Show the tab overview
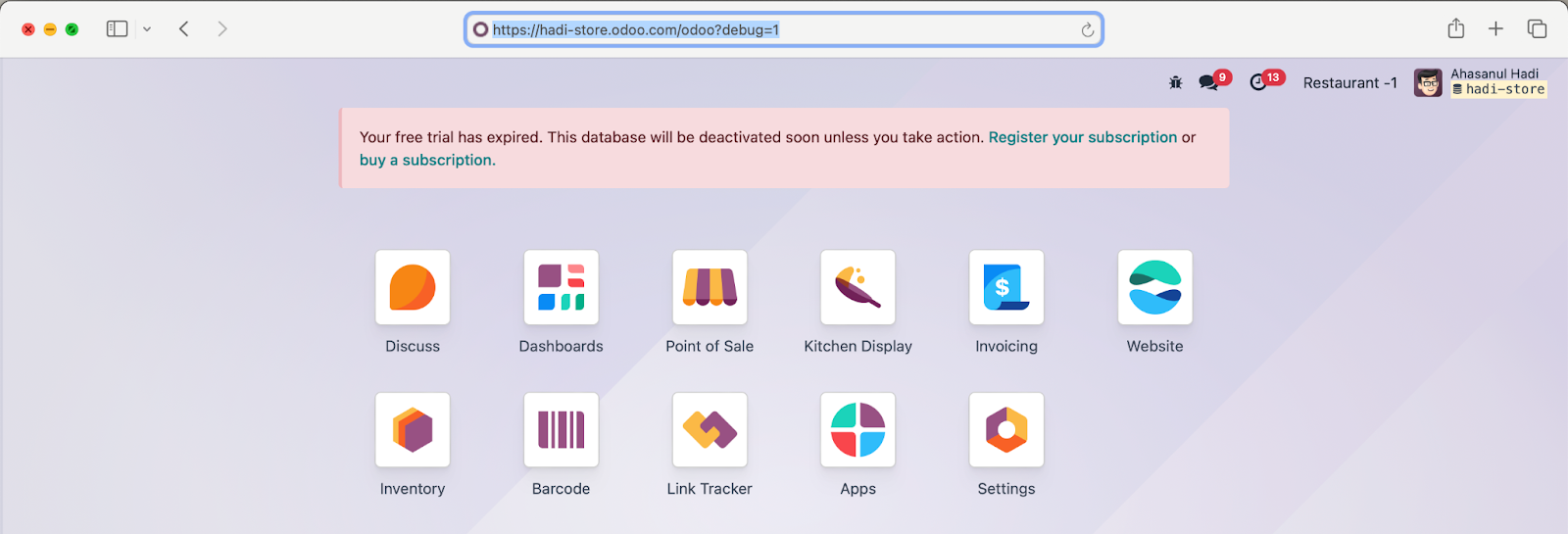Viewport: 1568px width, 534px height. click(1537, 28)
